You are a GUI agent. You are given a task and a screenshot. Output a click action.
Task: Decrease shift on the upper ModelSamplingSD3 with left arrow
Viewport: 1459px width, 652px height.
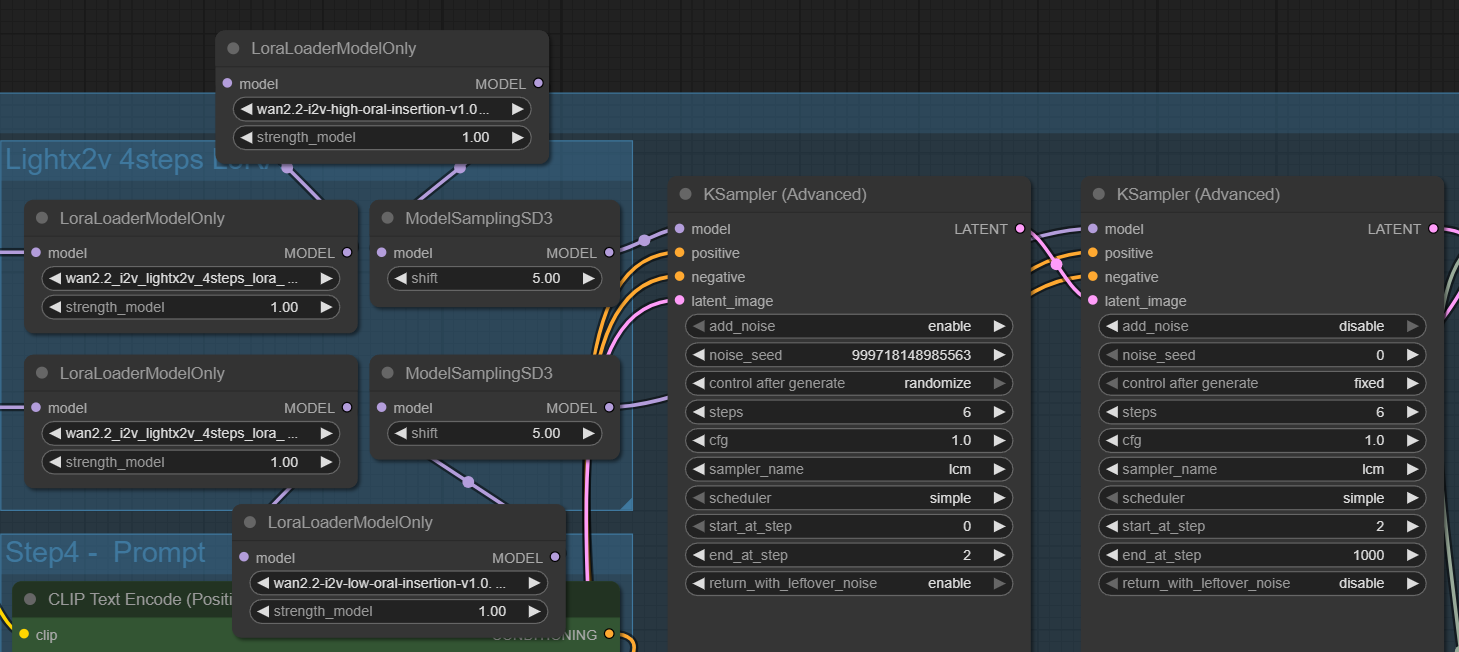(401, 278)
